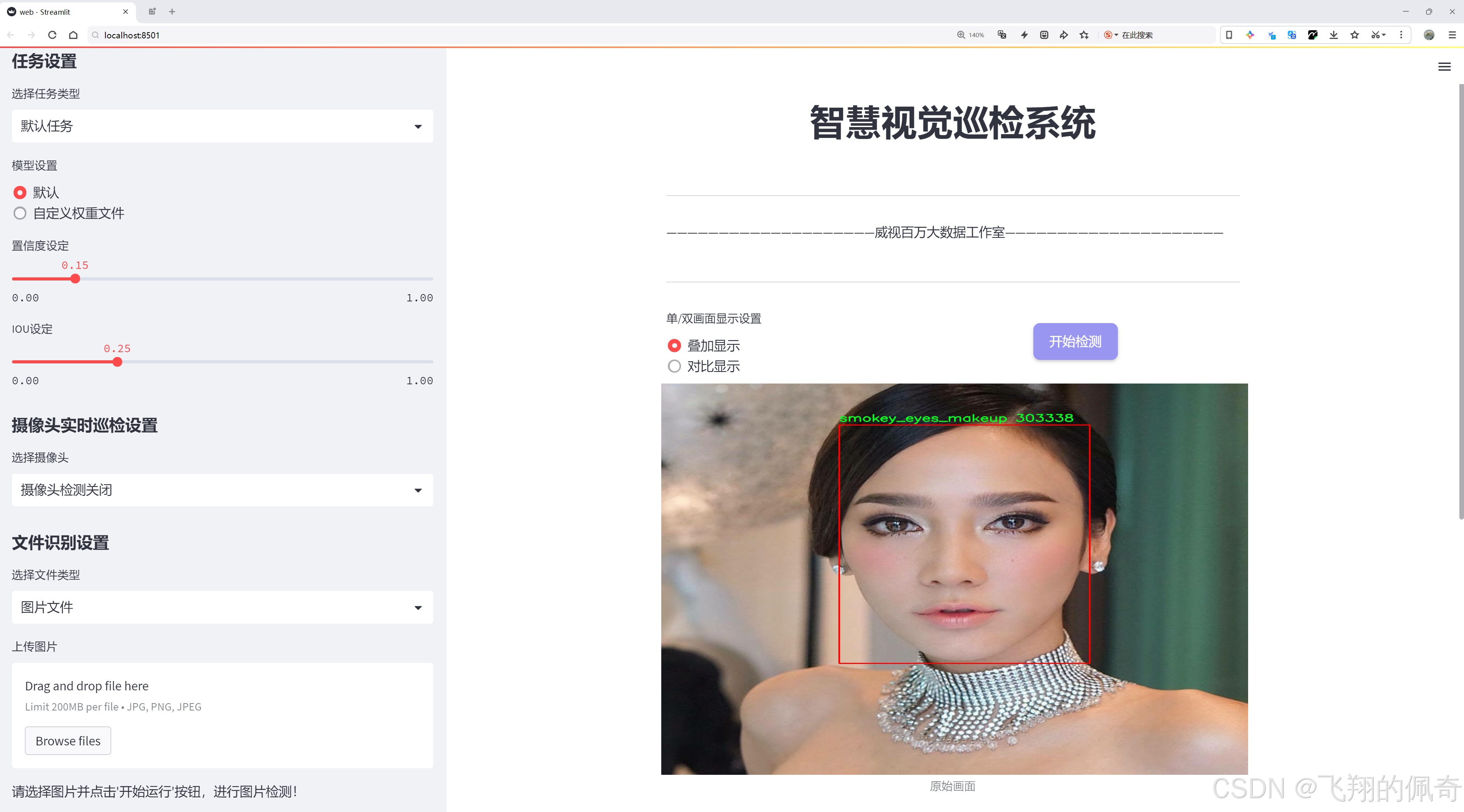Click the mobile phone view icon in toolbar

[1229, 34]
